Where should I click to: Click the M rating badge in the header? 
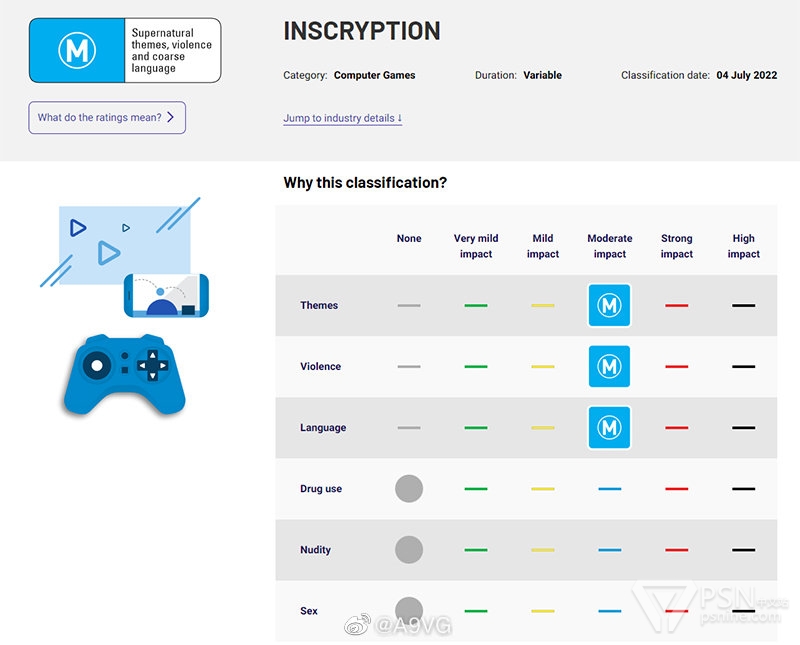click(x=77, y=49)
